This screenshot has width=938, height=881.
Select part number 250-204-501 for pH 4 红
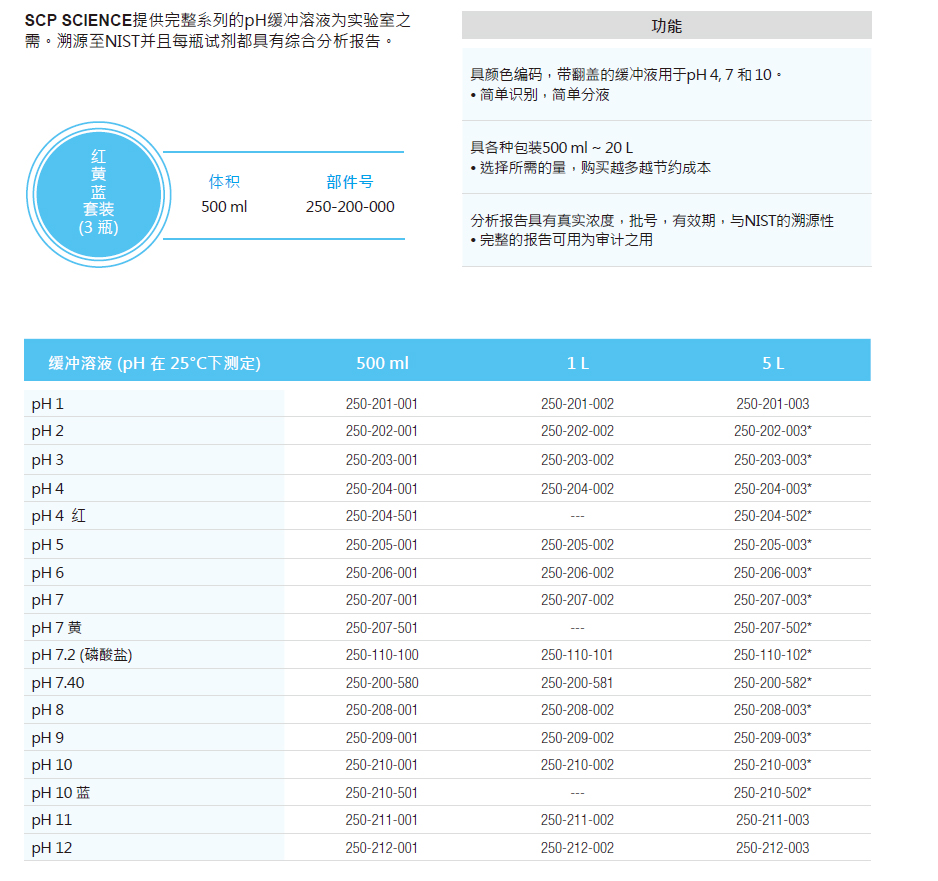tap(383, 515)
